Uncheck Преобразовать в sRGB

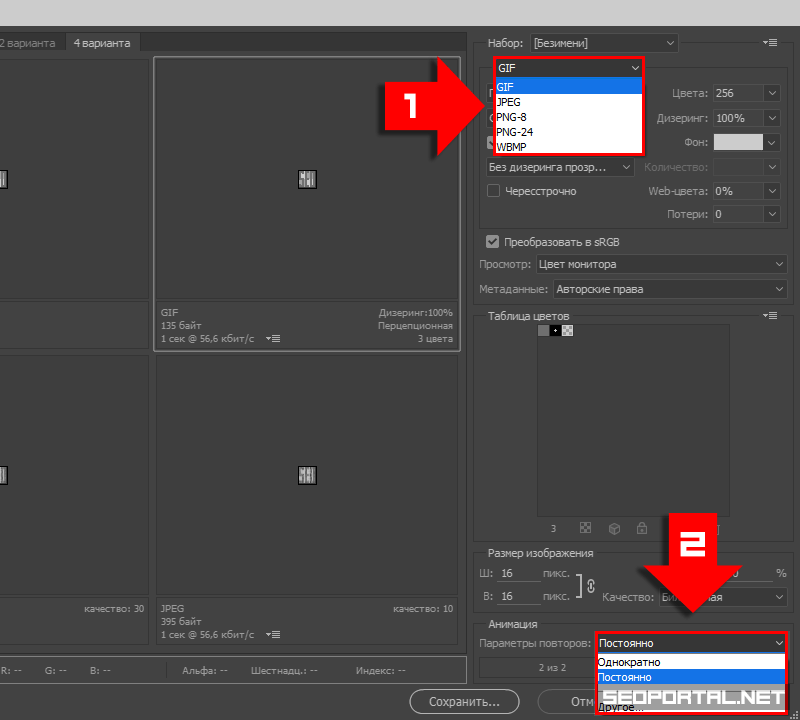click(x=493, y=241)
